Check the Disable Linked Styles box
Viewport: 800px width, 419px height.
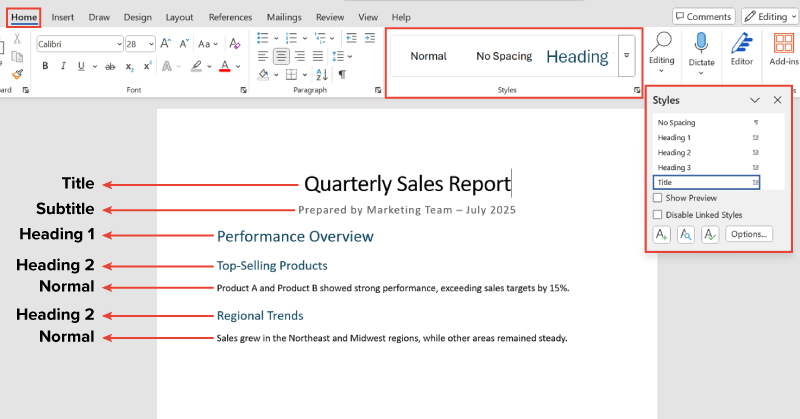657,214
